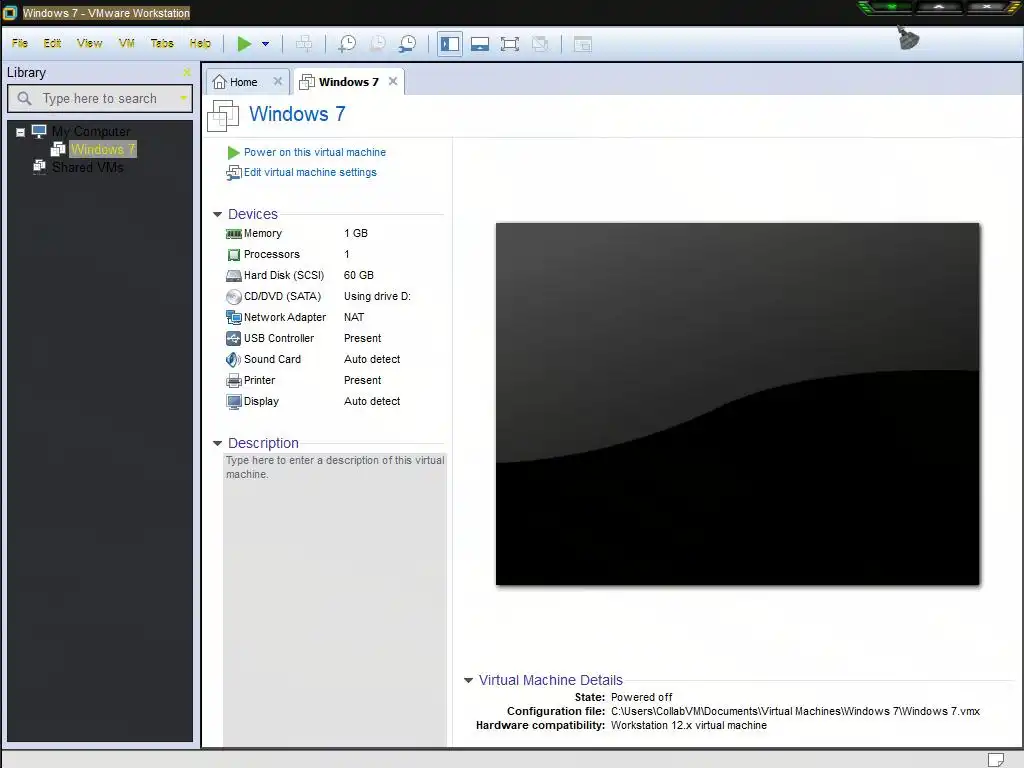Collapse the Devices section
The height and width of the screenshot is (768, 1024).
[x=217, y=214]
